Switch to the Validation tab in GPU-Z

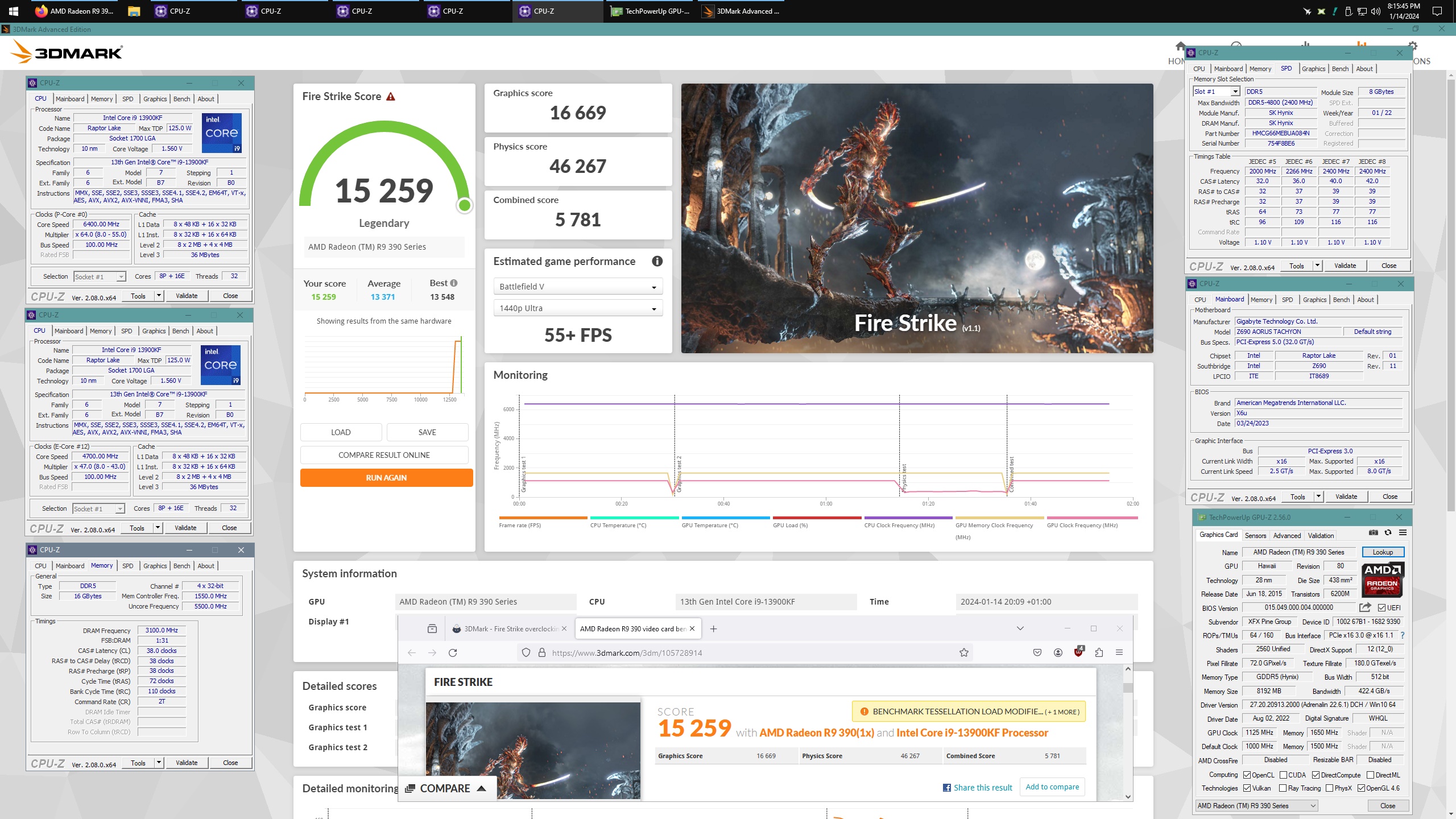(1321, 535)
